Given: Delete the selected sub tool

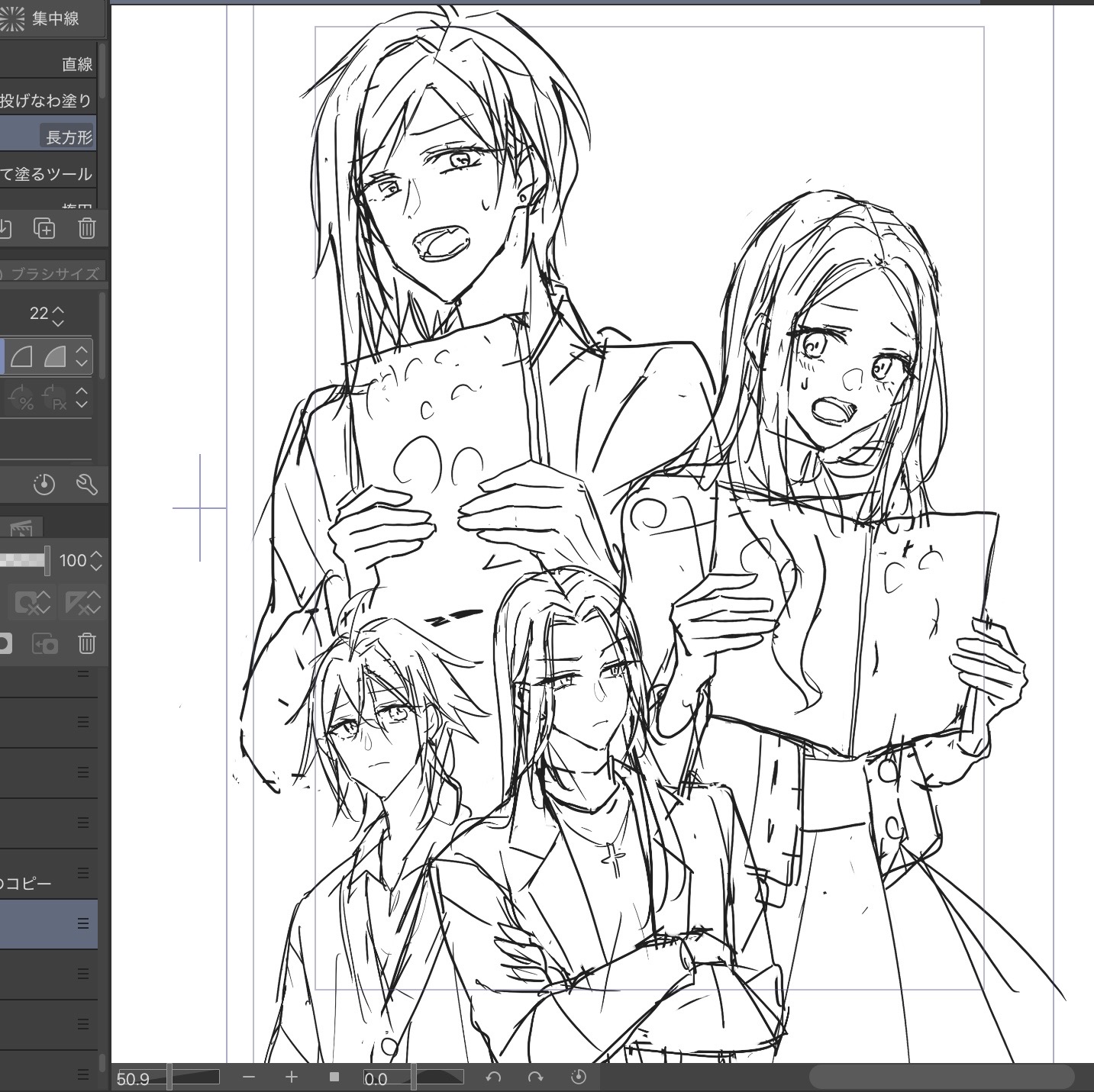Looking at the screenshot, I should [x=87, y=228].
